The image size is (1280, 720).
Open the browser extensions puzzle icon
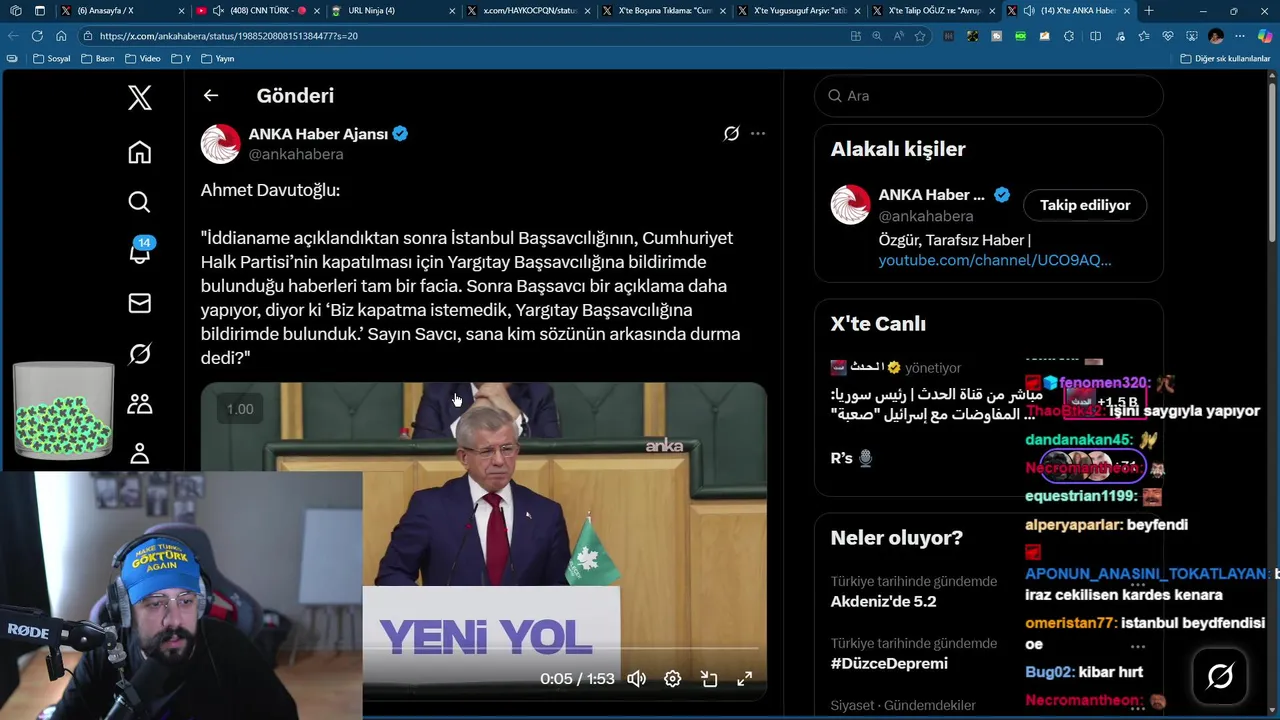click(1069, 36)
